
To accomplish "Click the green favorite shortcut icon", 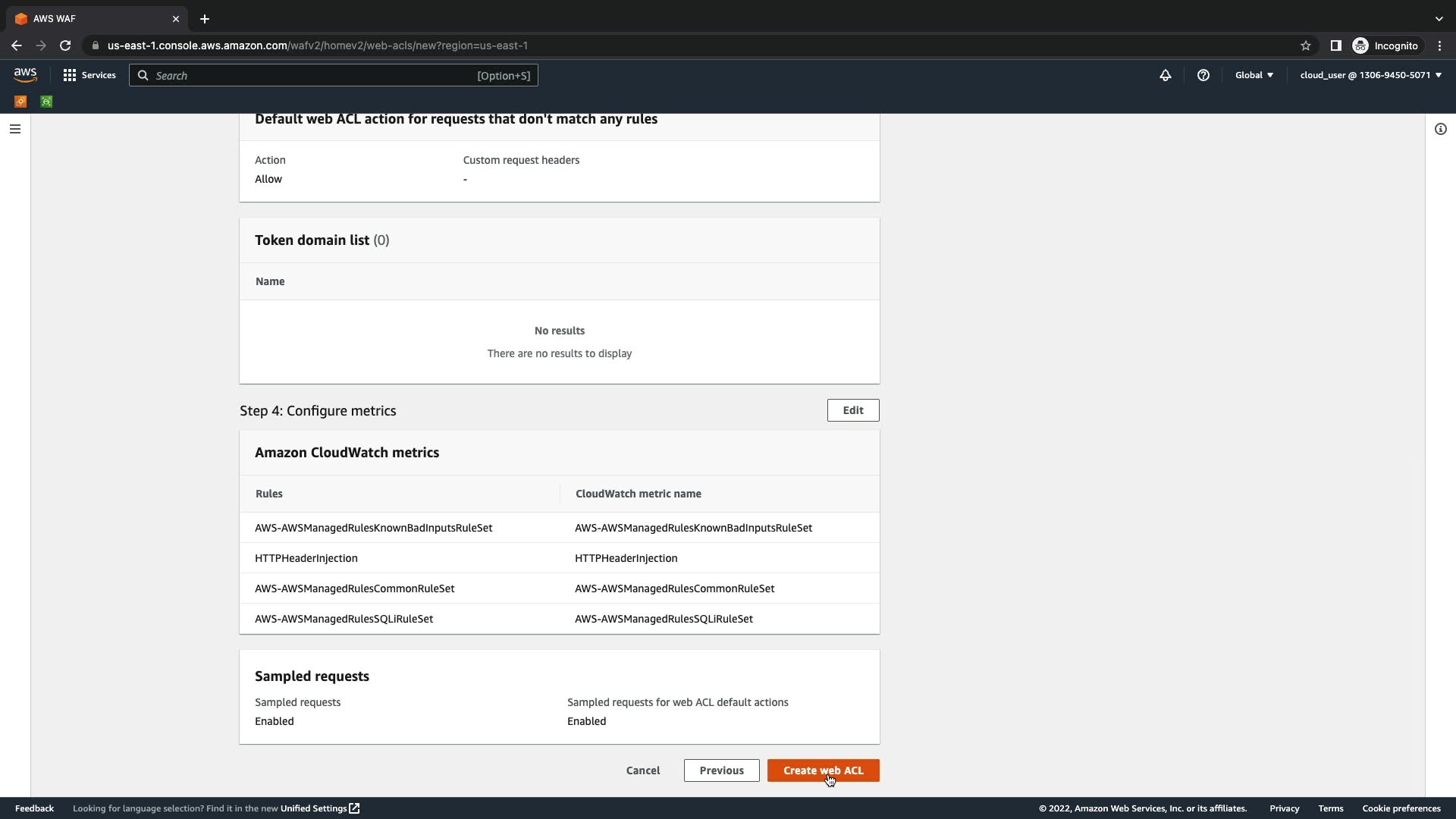I will tap(46, 102).
